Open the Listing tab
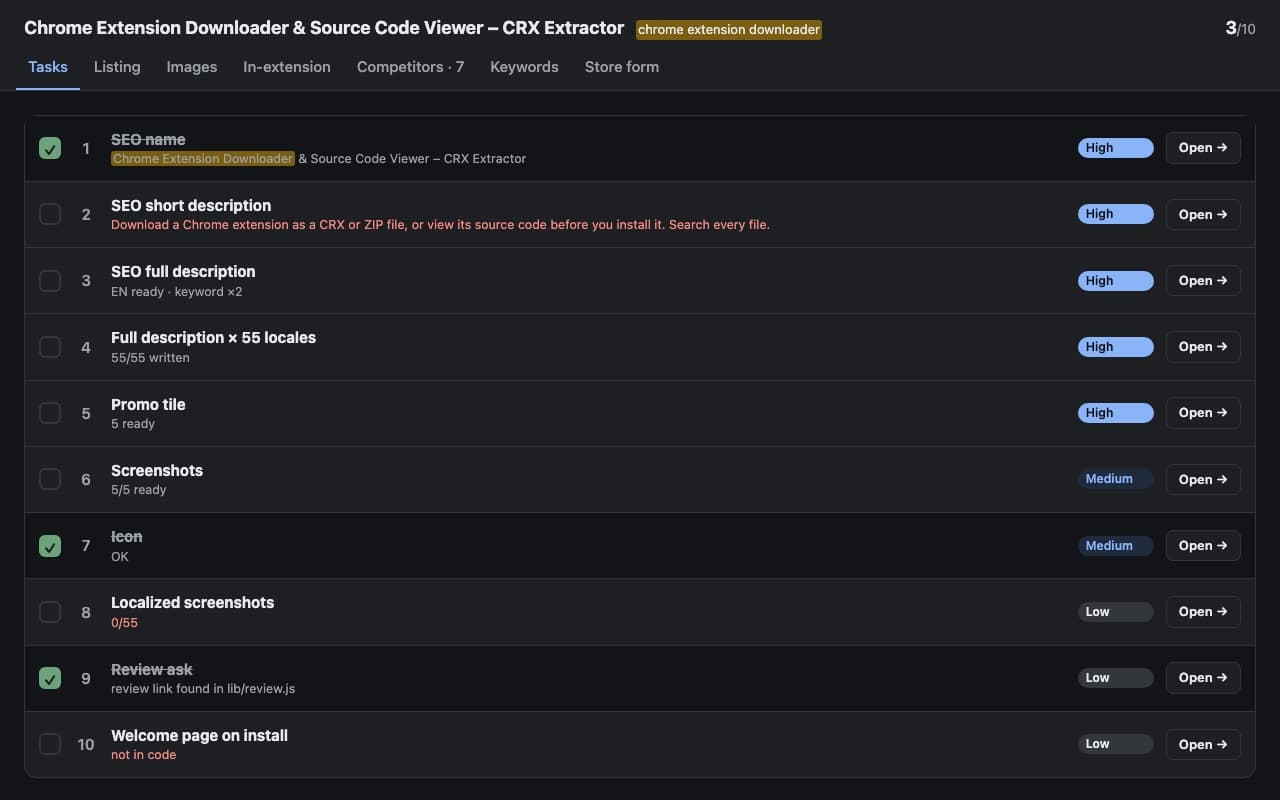Image resolution: width=1280 pixels, height=800 pixels. coord(117,67)
